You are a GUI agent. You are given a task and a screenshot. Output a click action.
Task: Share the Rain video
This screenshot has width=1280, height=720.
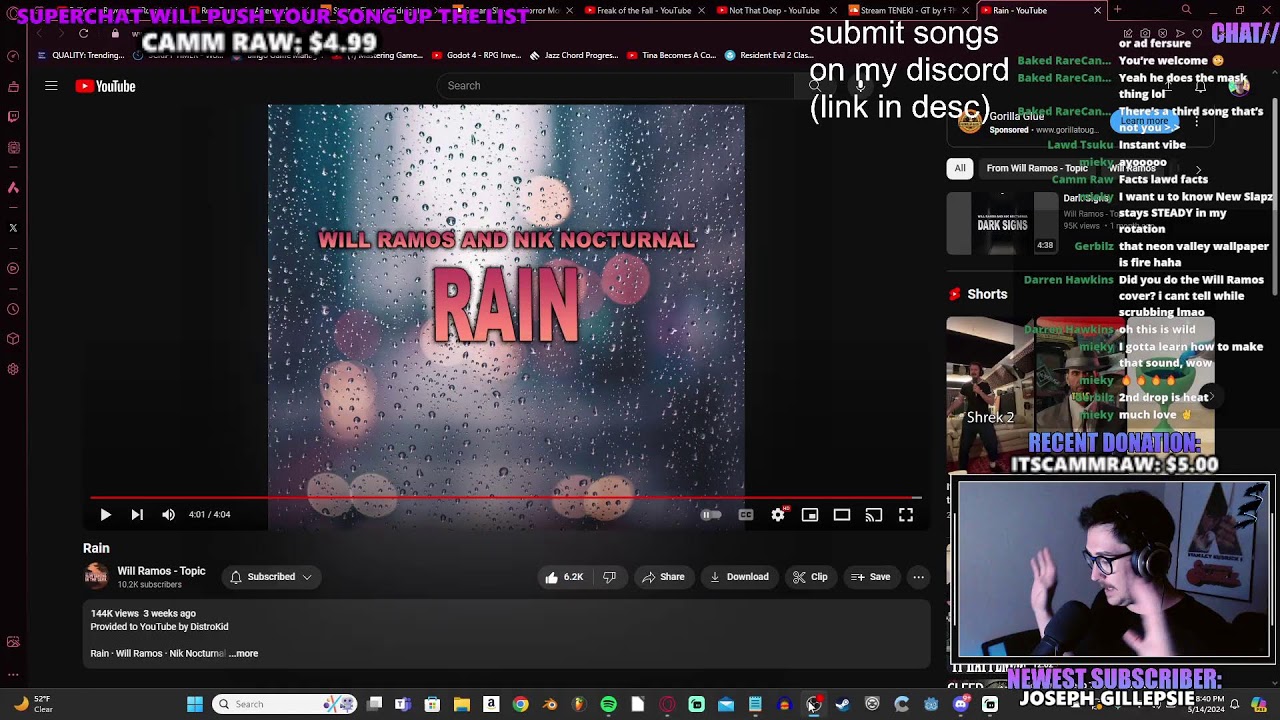point(663,577)
